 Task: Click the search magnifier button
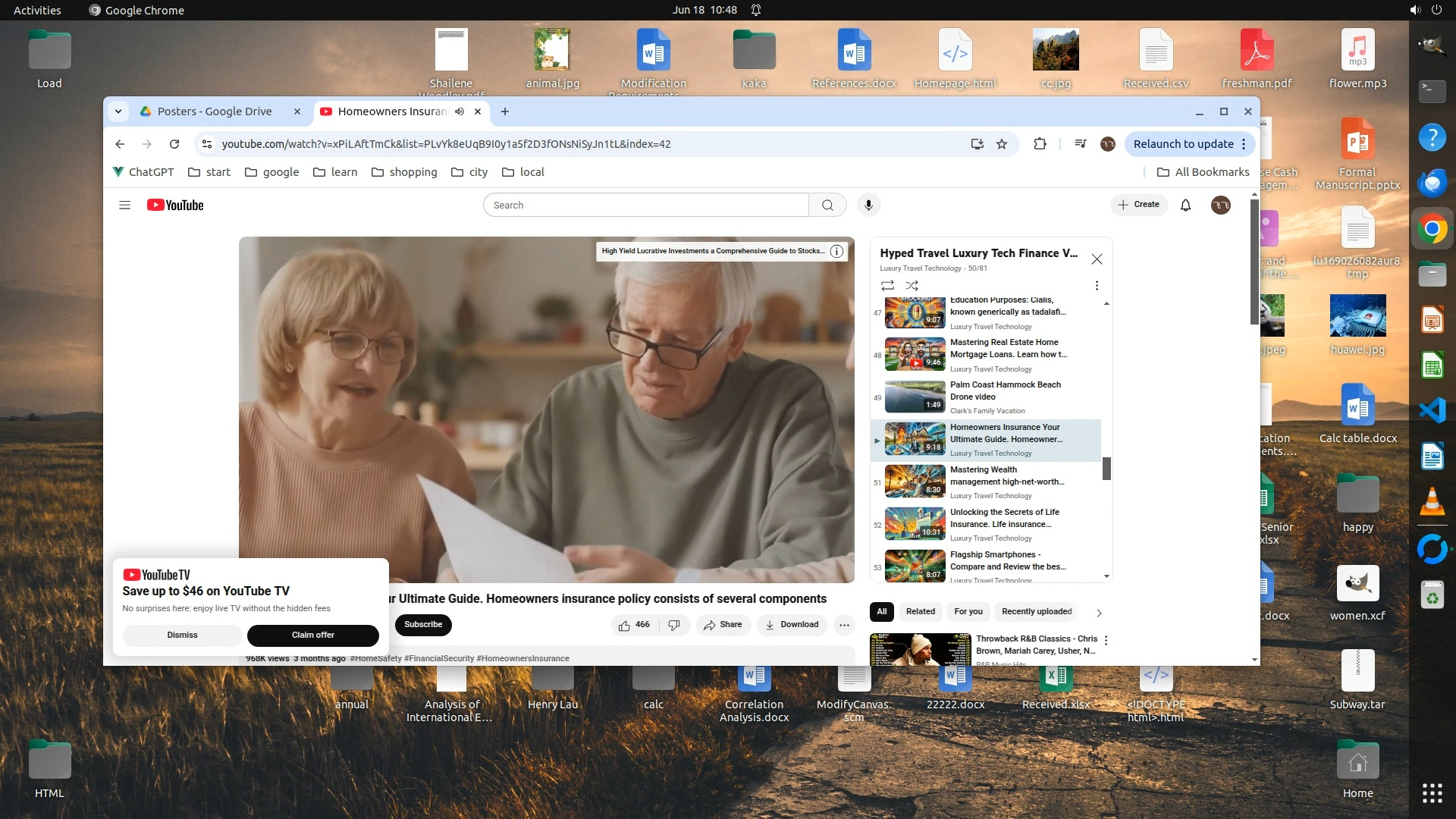pos(827,205)
